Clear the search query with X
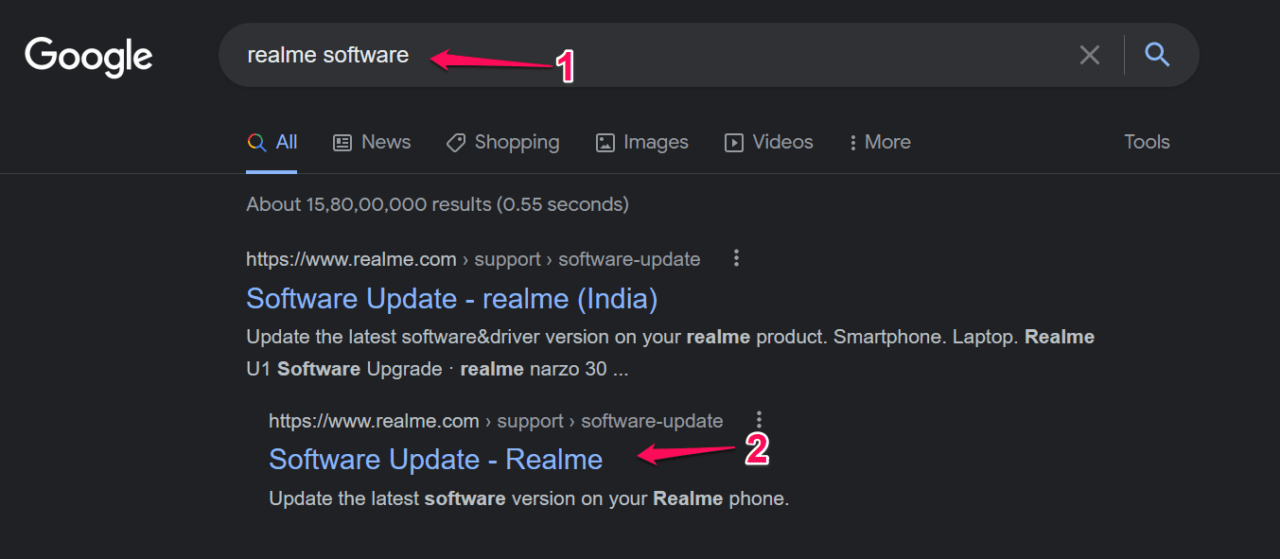 [1089, 56]
